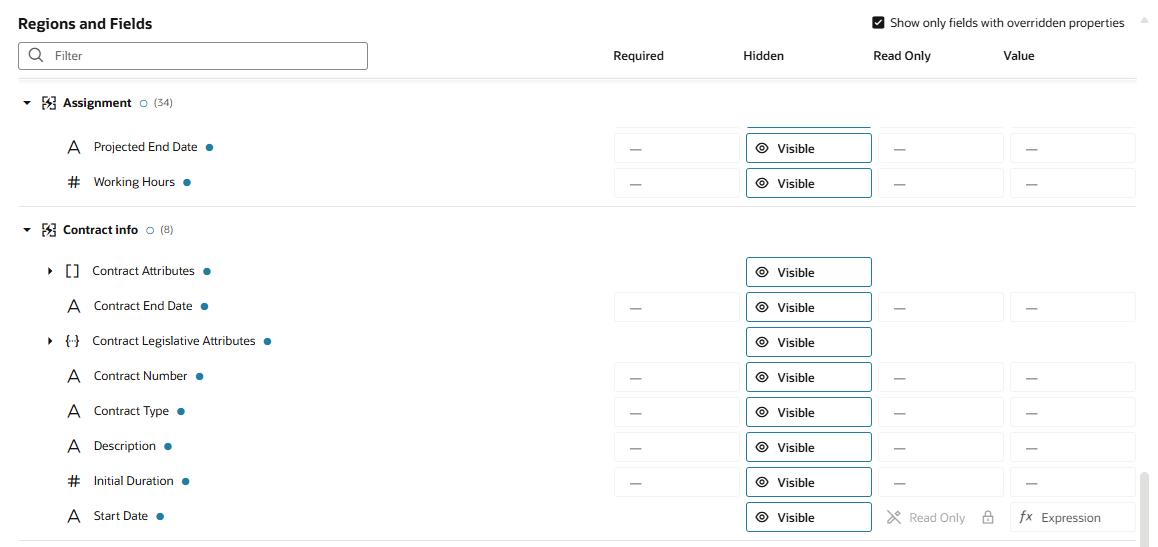Image resolution: width=1158 pixels, height=547 pixels.
Task: Click the Read Only button for Start Date
Action: pyautogui.click(x=926, y=518)
